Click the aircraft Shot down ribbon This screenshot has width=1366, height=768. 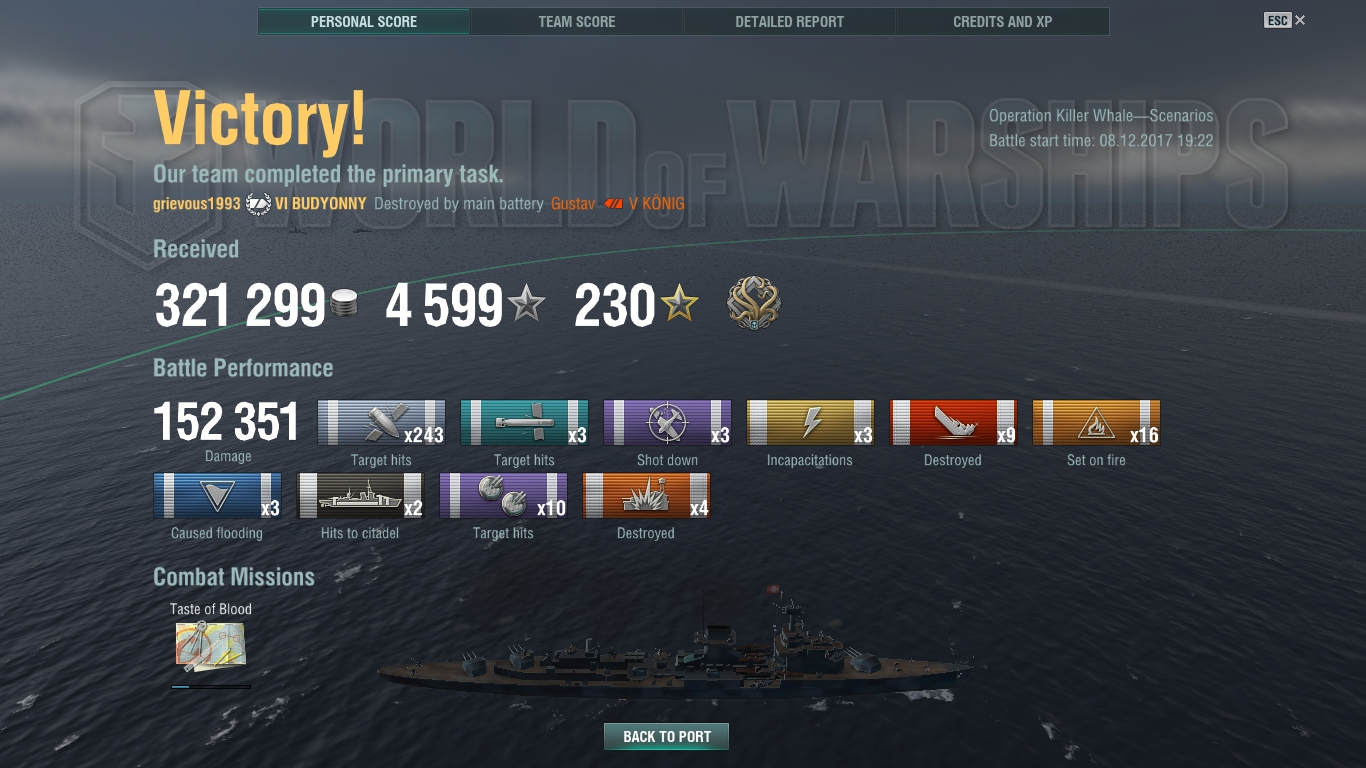coord(667,423)
